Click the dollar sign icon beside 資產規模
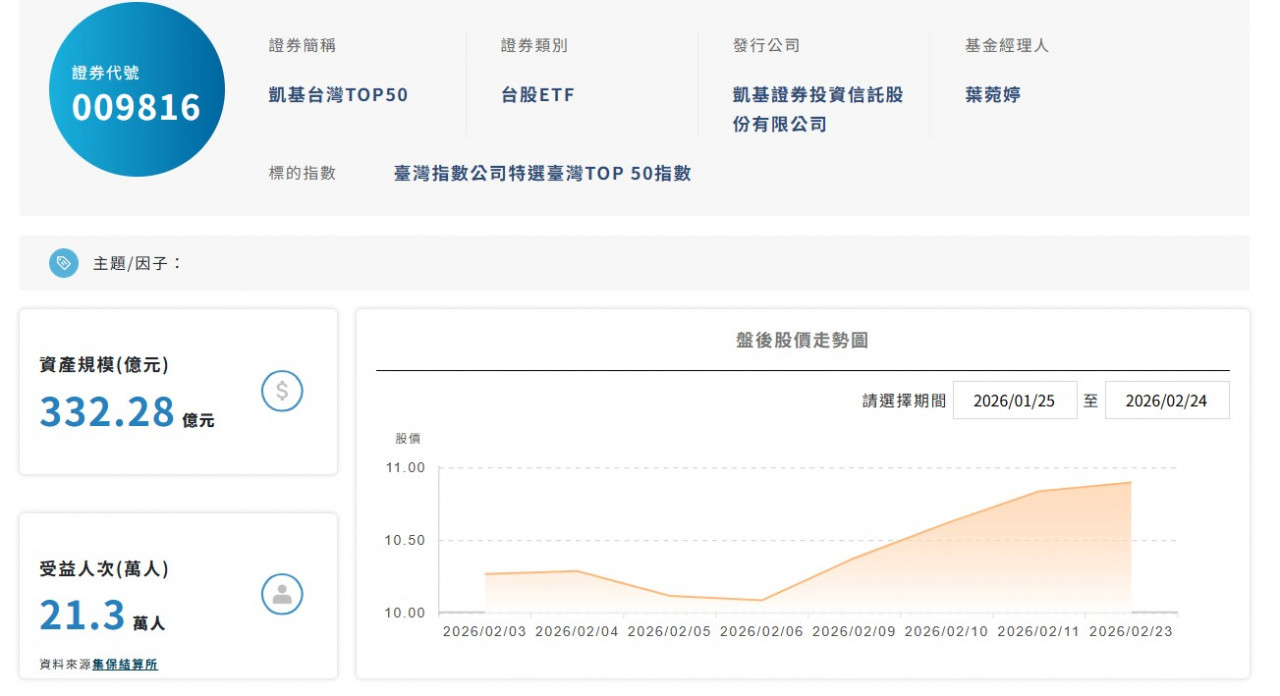 click(283, 392)
